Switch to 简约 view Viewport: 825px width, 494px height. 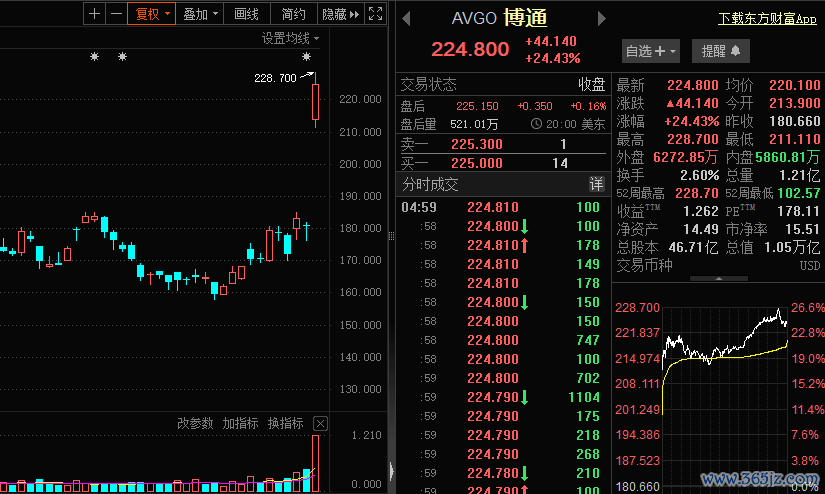293,14
